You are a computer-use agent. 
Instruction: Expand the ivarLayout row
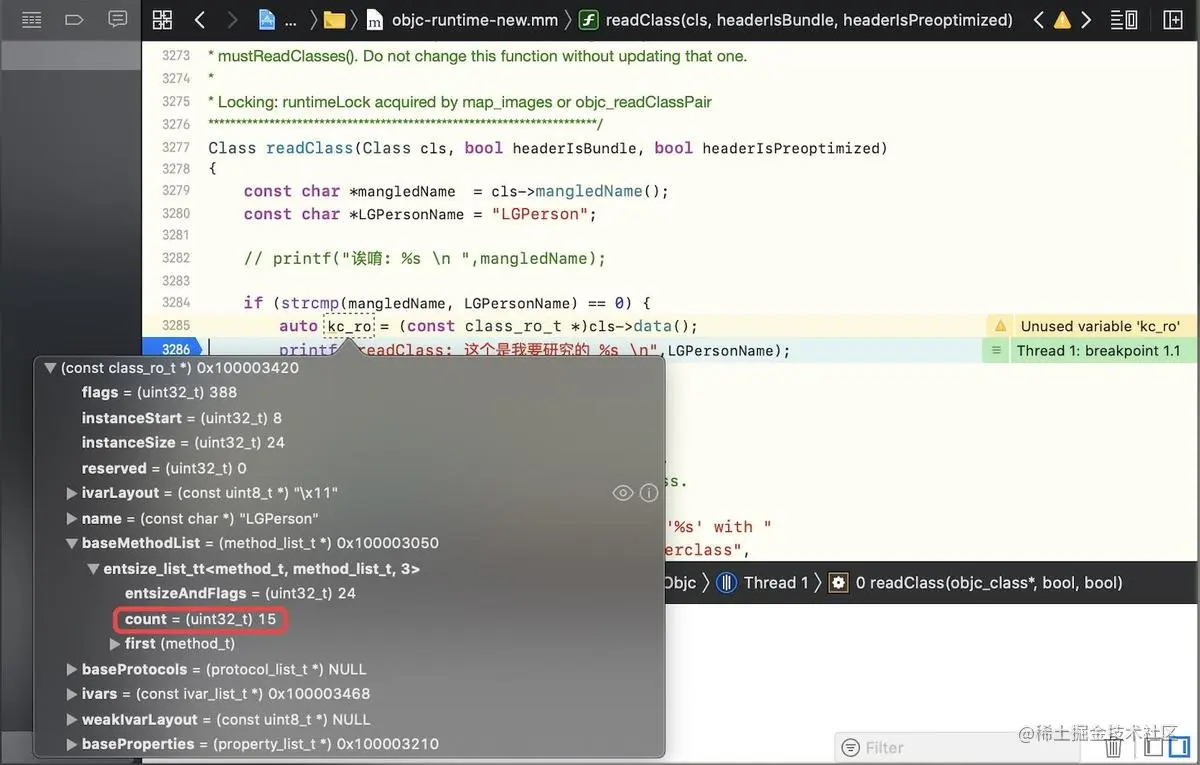pos(72,493)
